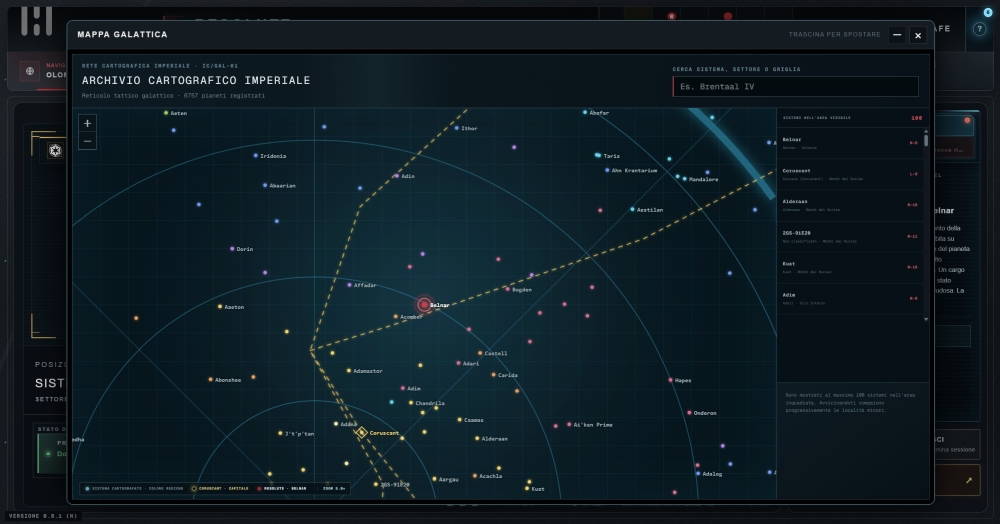Focus the system search field 'Es. Brentaal IV'
Viewport: 1000px width, 524px height.
click(x=795, y=87)
